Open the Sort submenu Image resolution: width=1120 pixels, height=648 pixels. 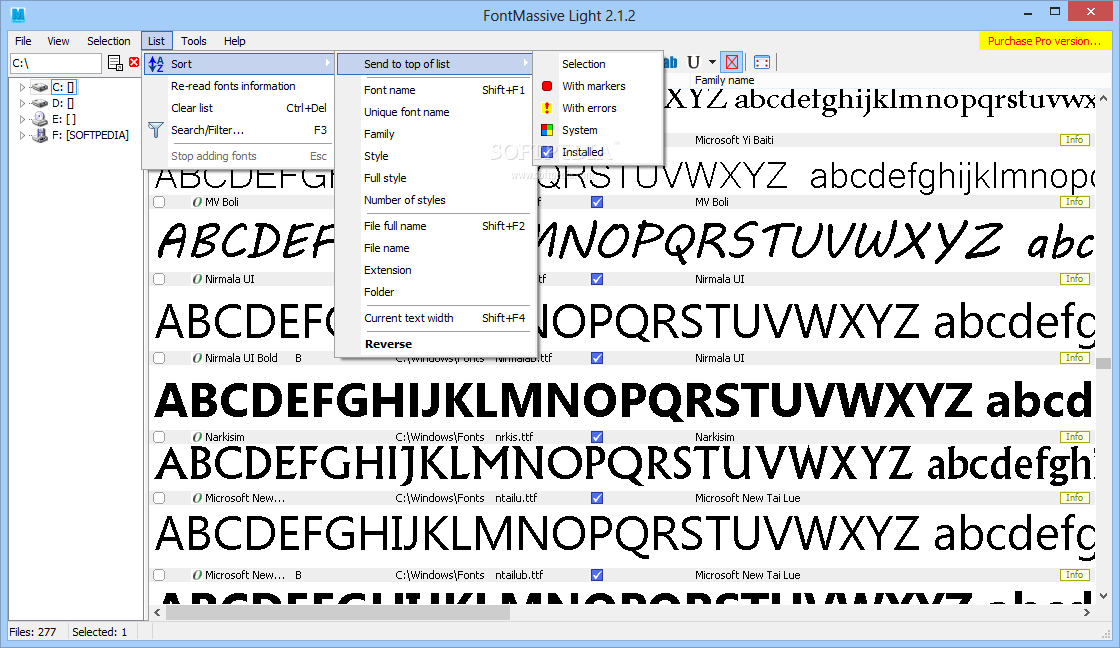[x=238, y=64]
